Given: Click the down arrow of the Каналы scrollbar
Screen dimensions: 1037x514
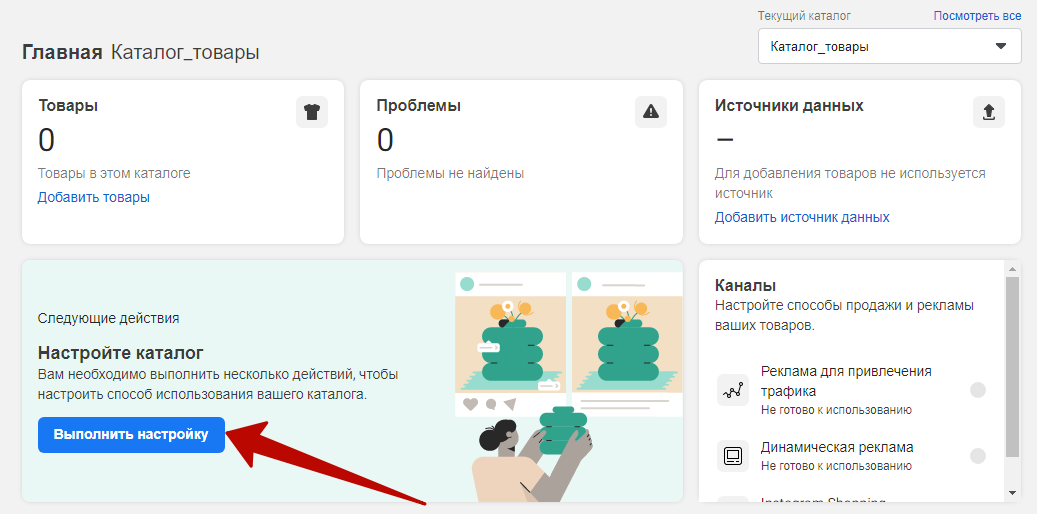Looking at the screenshot, I should [1012, 492].
